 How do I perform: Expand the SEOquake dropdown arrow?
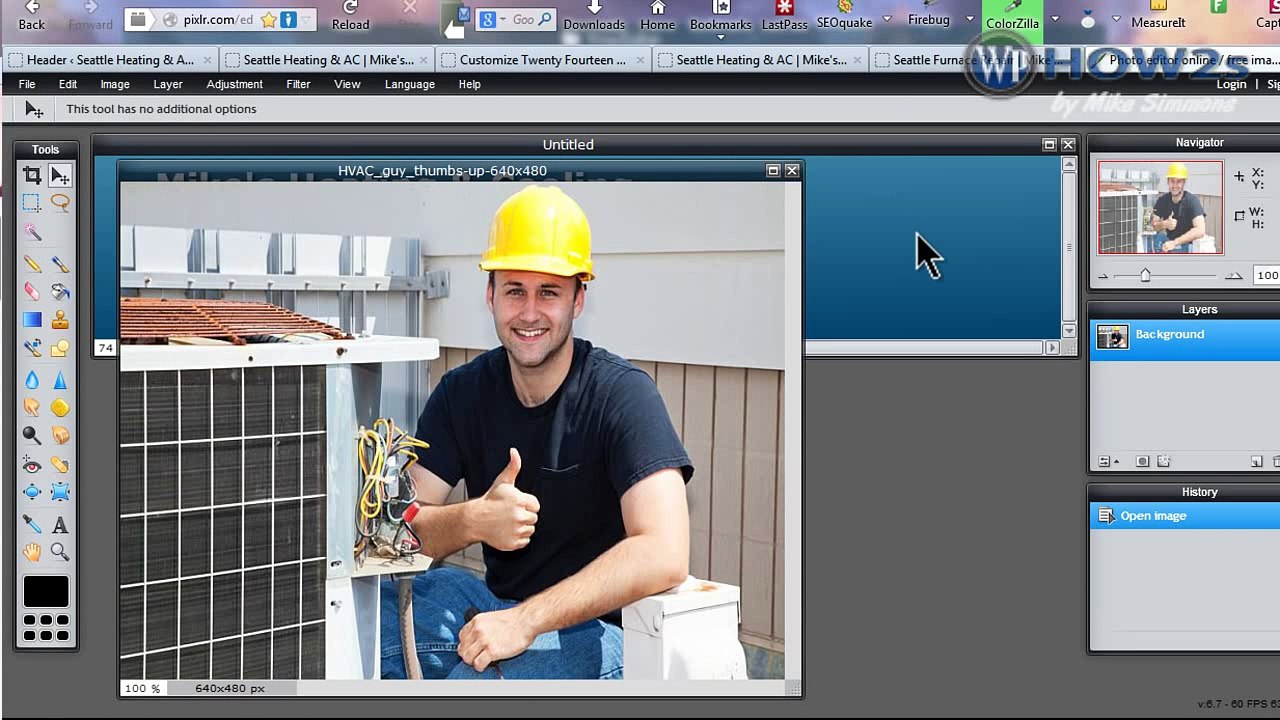pos(886,19)
